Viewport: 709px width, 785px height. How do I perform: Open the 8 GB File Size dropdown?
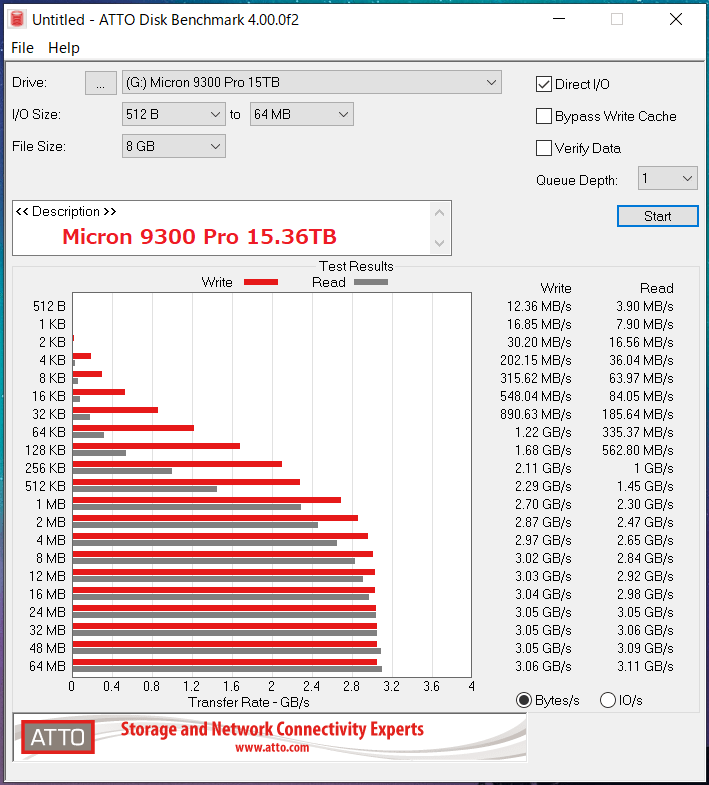click(x=173, y=146)
